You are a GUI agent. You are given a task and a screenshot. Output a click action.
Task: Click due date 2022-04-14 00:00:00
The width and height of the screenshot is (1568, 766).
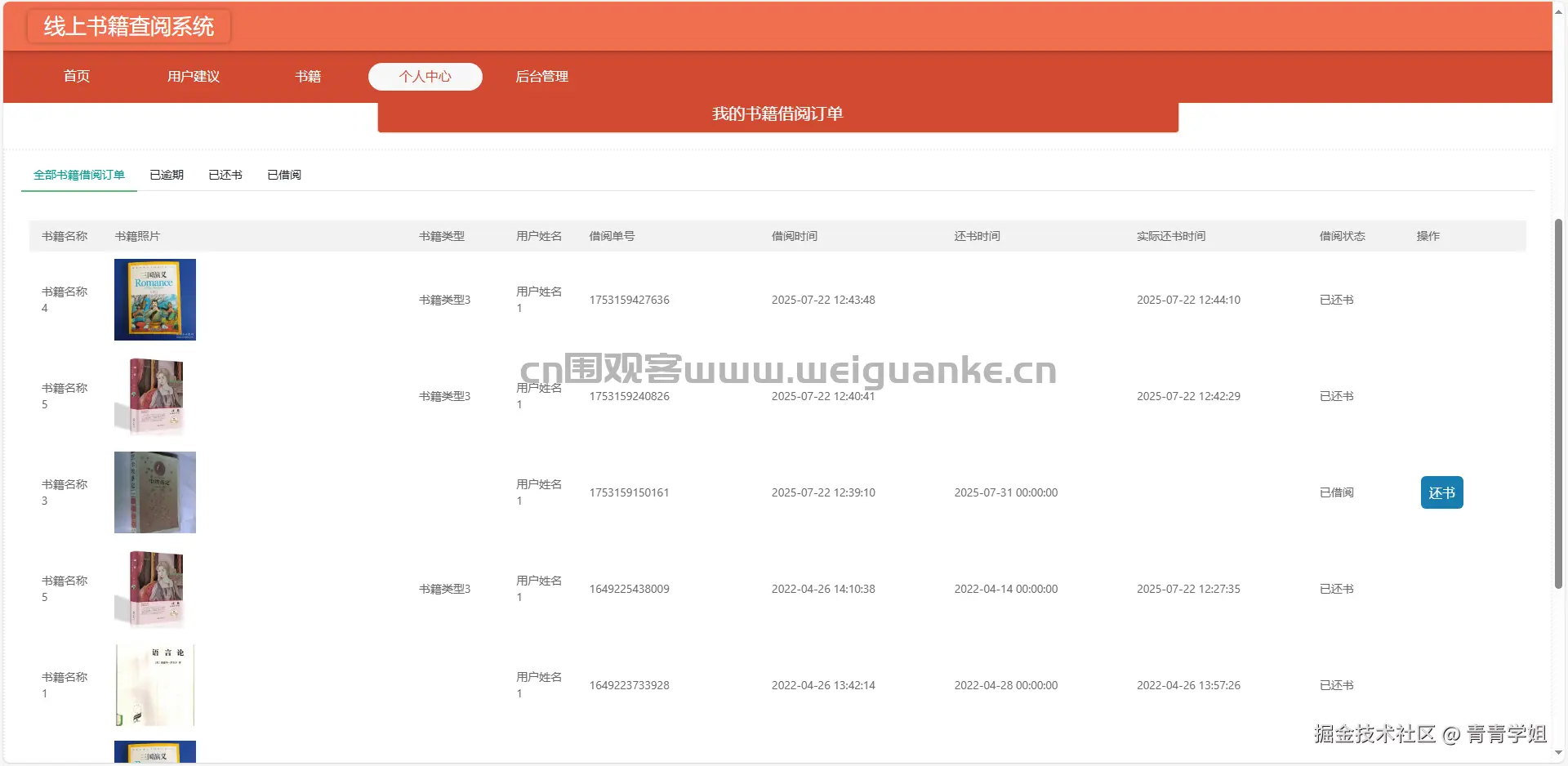click(1006, 589)
